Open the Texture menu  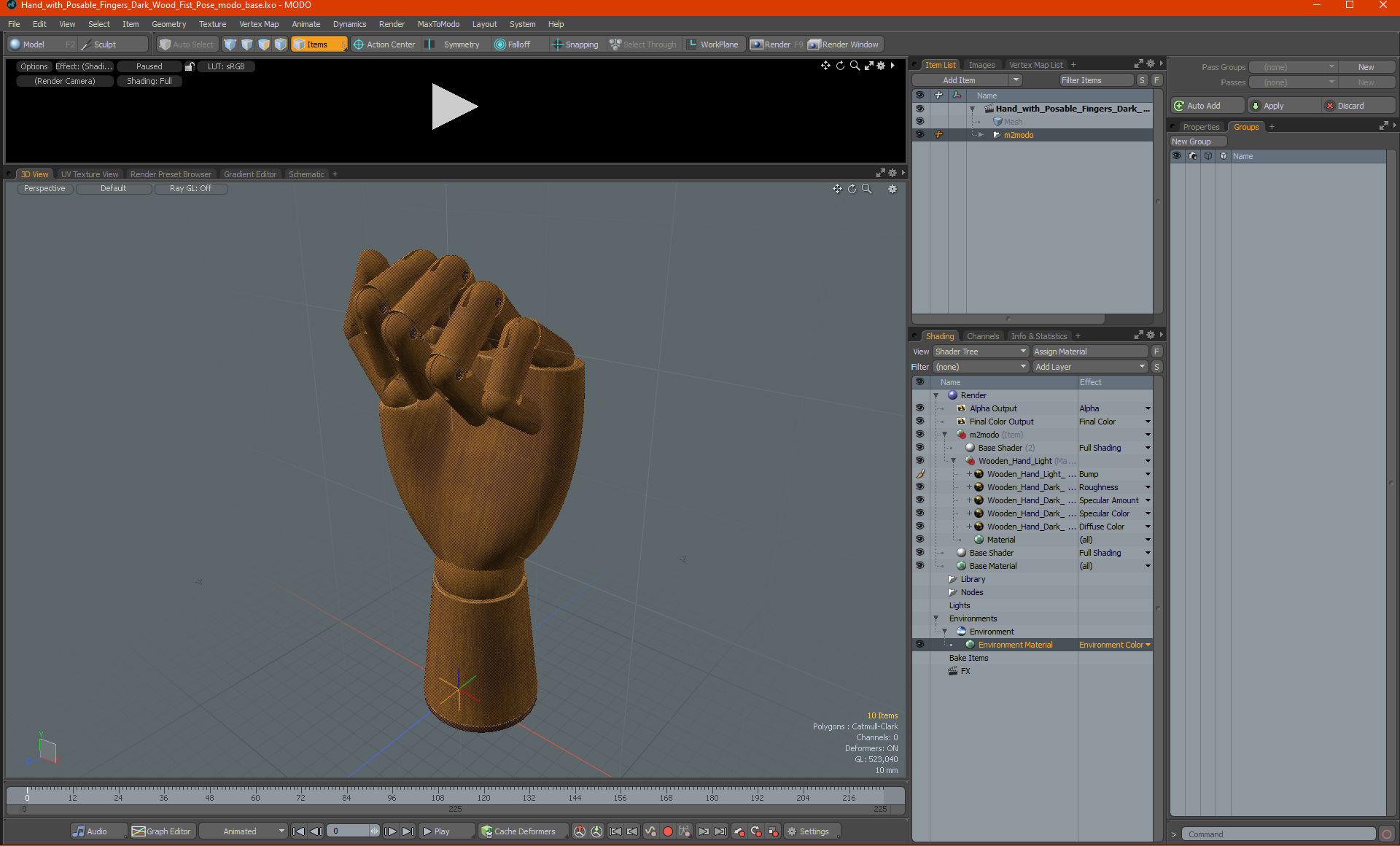212,24
